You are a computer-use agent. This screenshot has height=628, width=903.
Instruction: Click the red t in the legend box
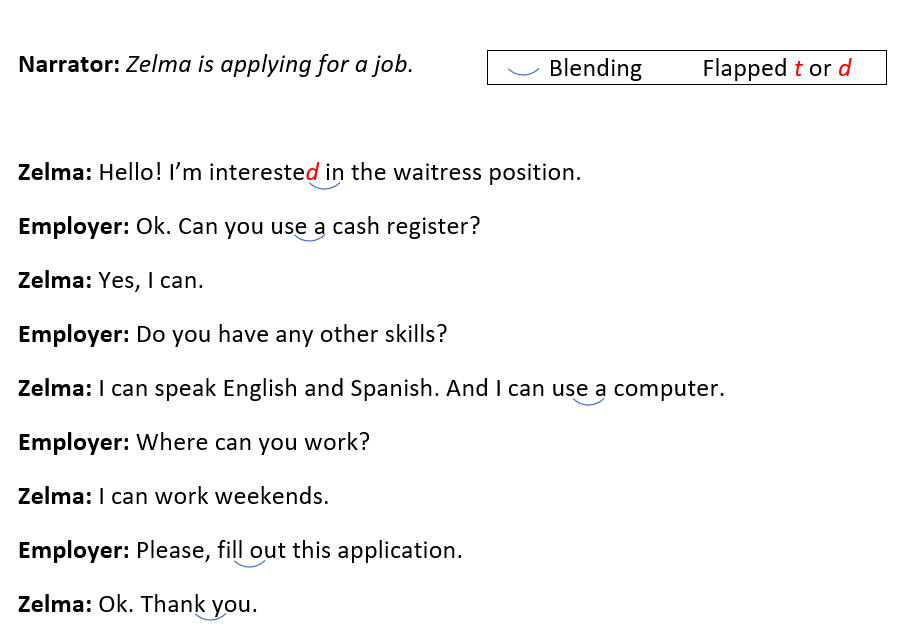coord(798,68)
